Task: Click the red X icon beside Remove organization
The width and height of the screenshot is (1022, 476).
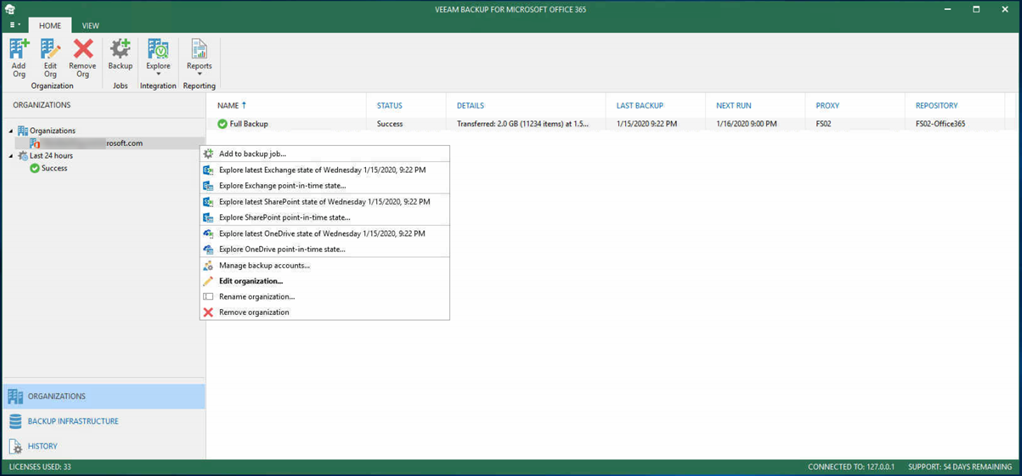Action: click(209, 312)
